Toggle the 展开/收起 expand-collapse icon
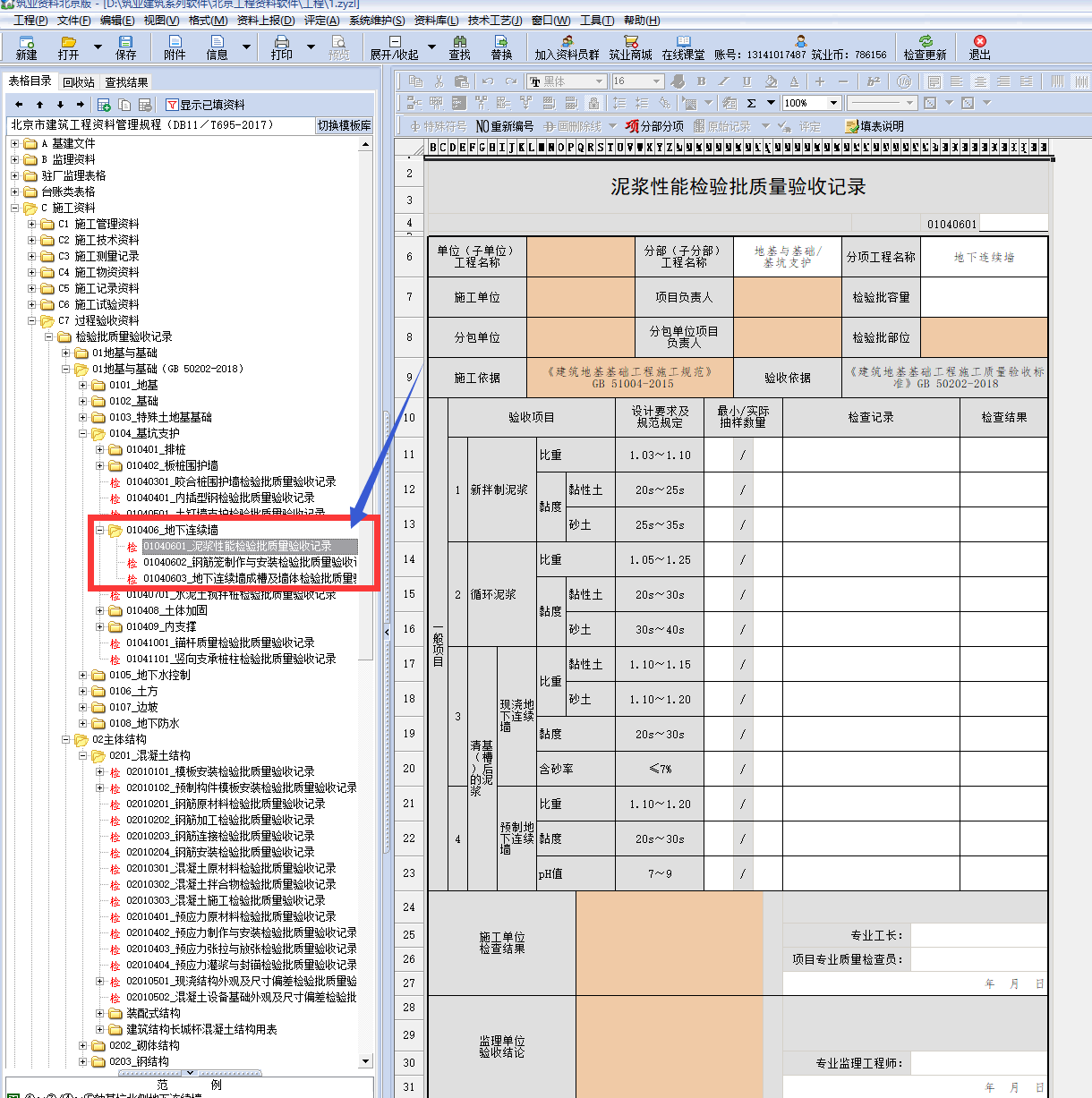 pos(394,42)
